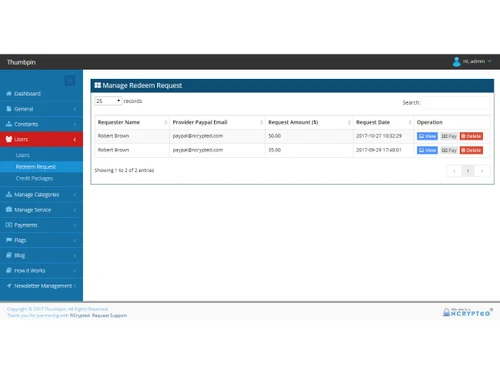The width and height of the screenshot is (500, 375).
Task: Click the Manage Categories icon
Action: pyautogui.click(x=9, y=194)
